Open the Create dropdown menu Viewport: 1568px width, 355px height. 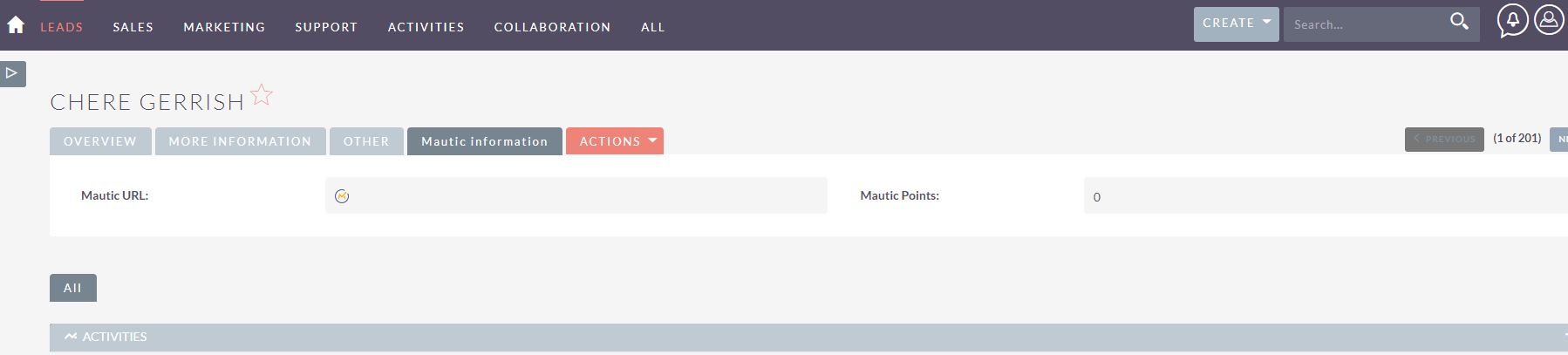point(1236,24)
